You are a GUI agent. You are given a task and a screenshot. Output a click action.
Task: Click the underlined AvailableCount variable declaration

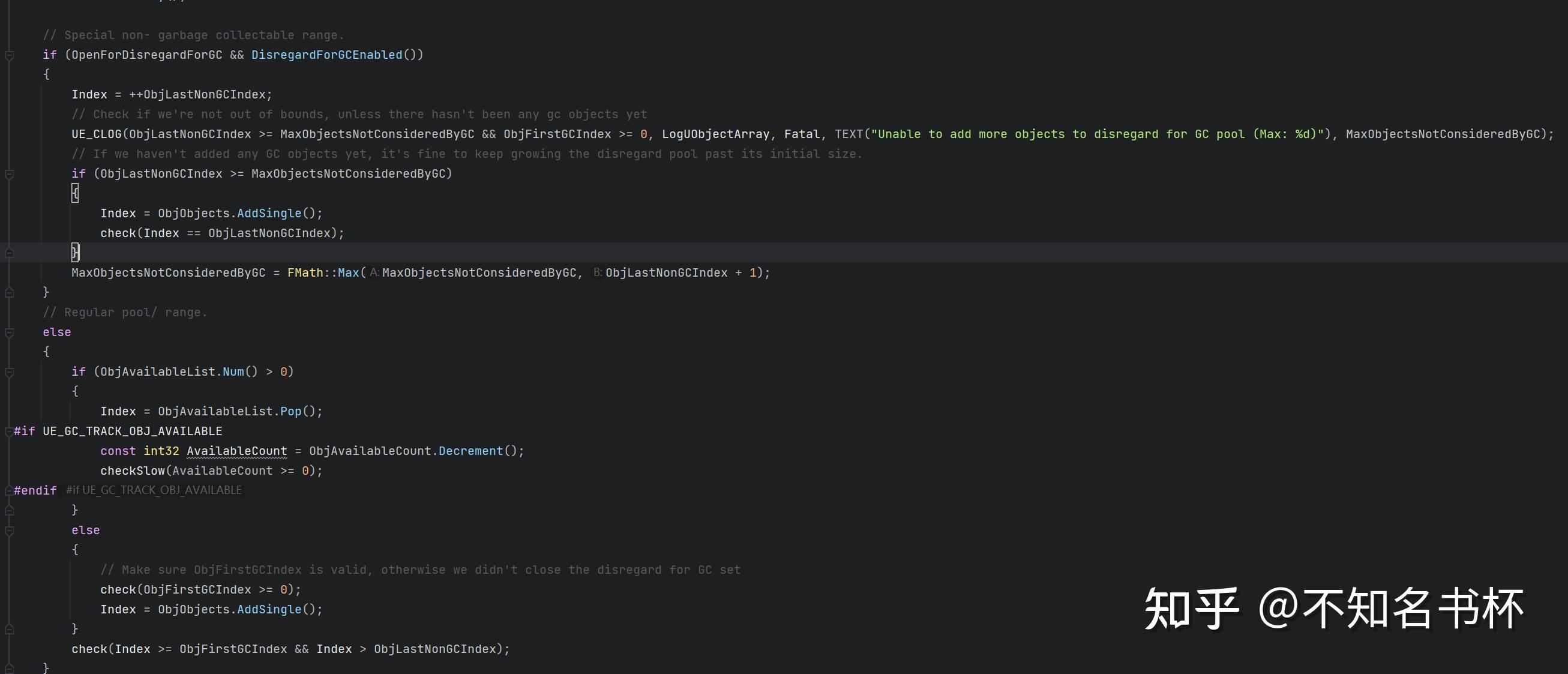coord(236,451)
